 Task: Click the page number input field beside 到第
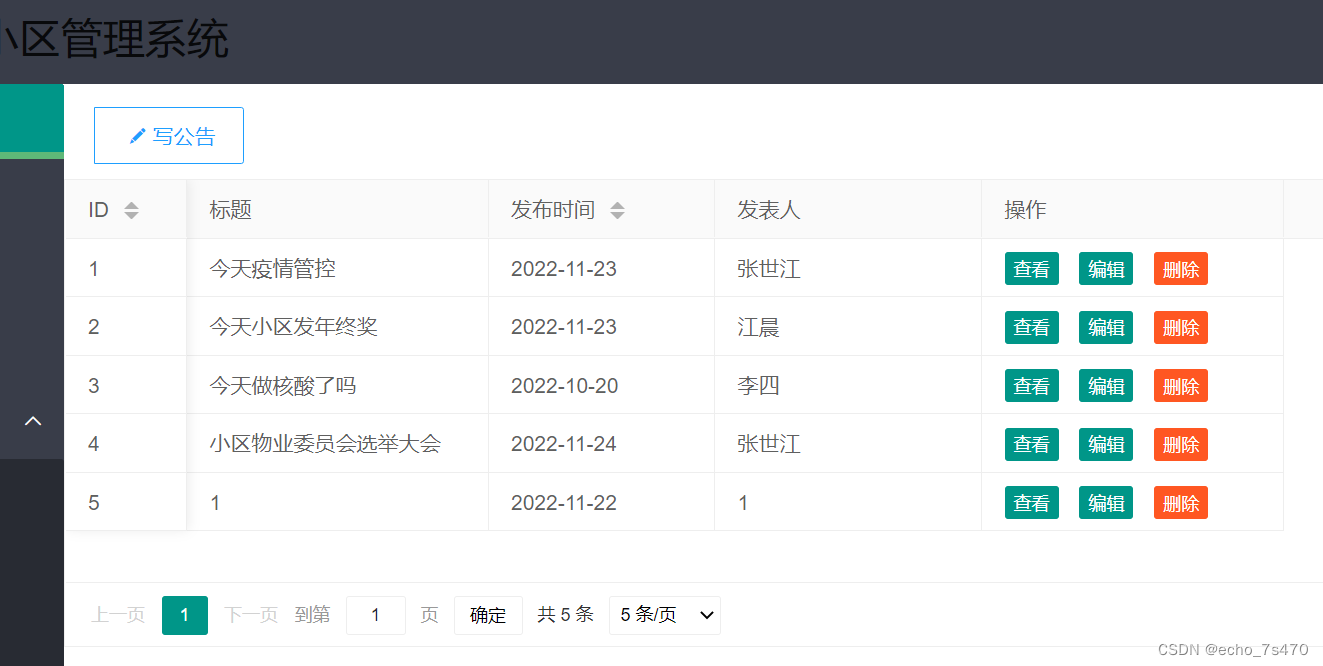tap(375, 615)
